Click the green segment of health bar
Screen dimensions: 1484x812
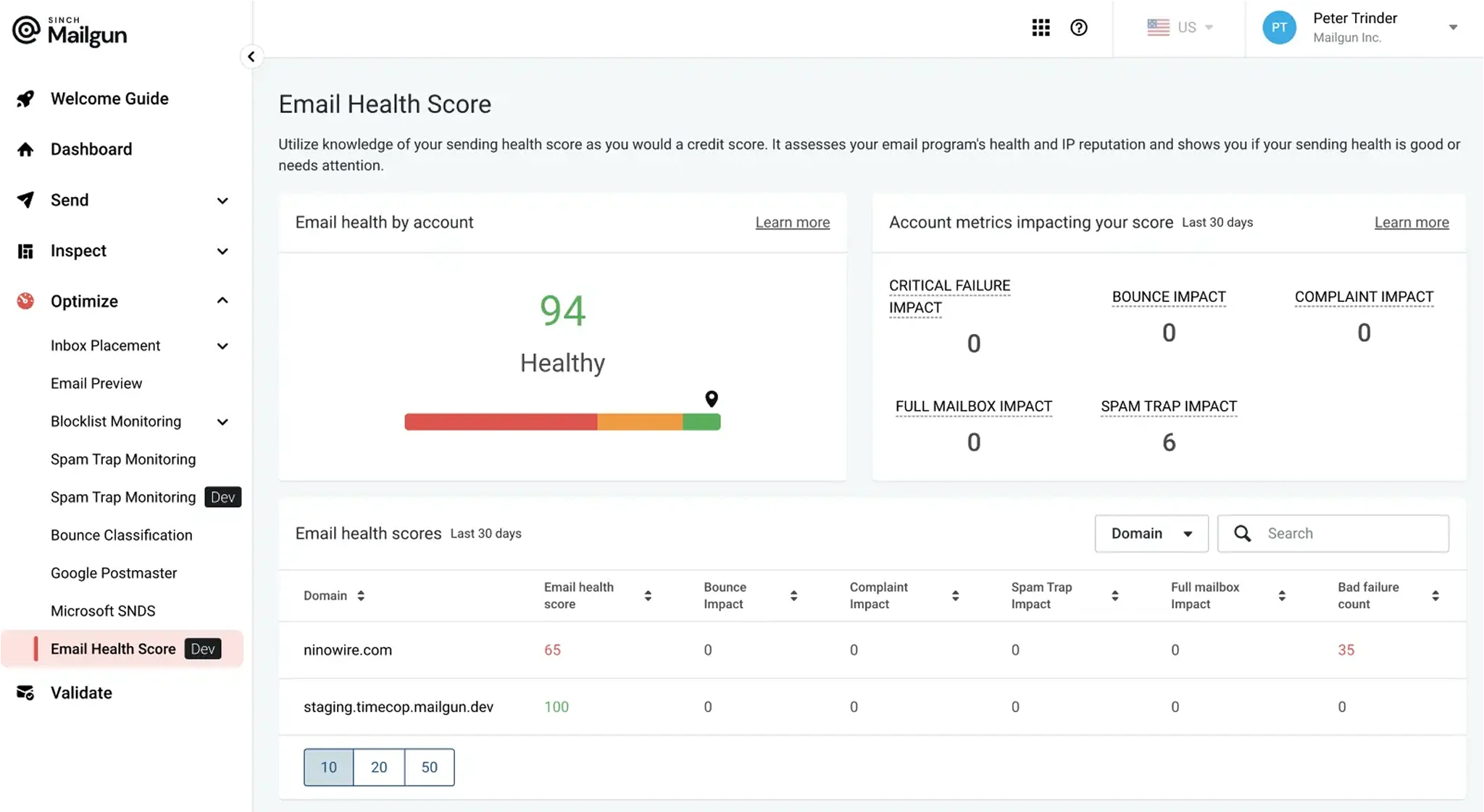tap(701, 422)
